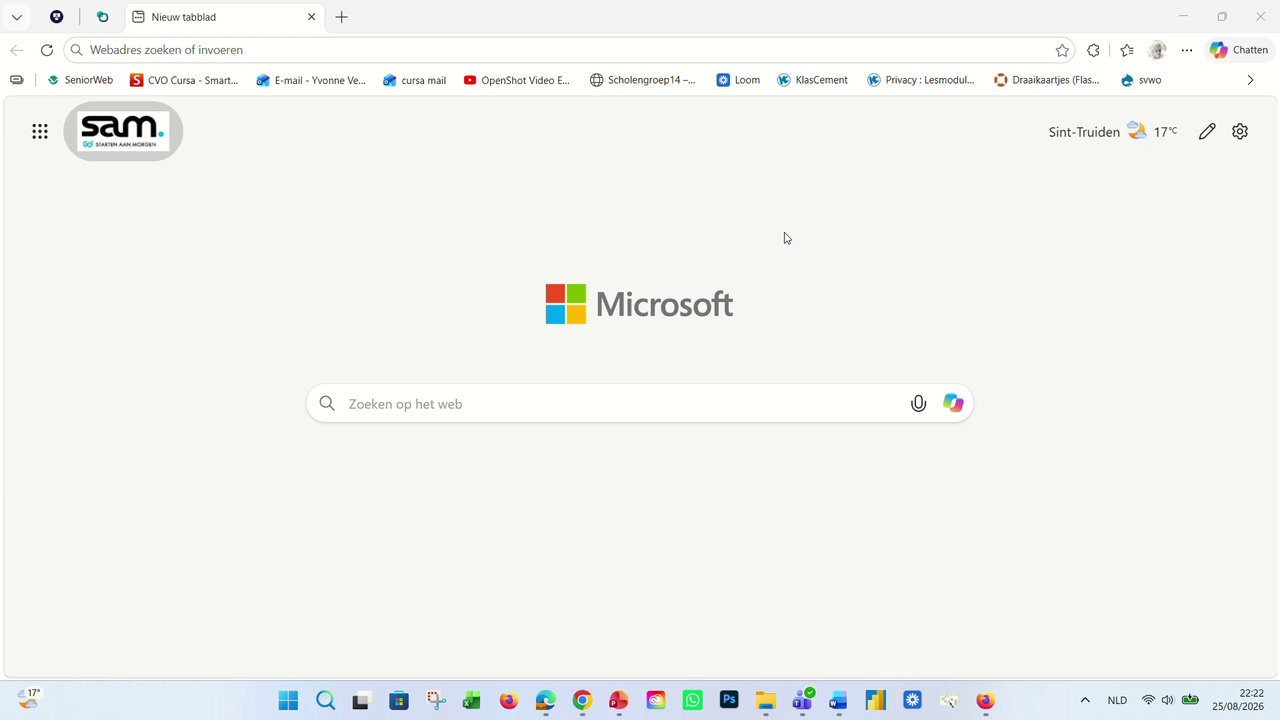This screenshot has height=720, width=1280.
Task: Focus the Zoeken op het web field
Action: 640,404
